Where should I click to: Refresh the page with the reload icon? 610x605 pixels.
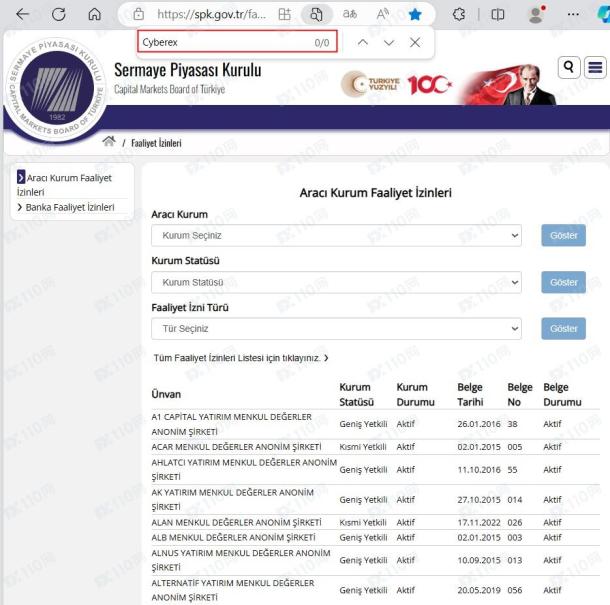58,15
